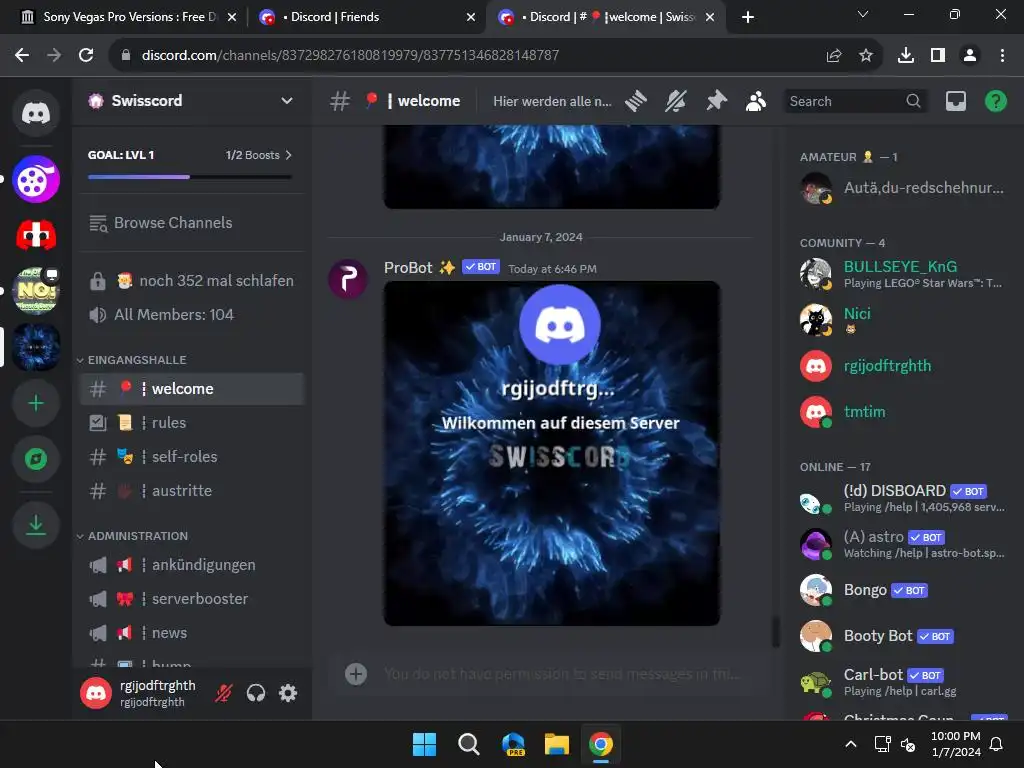Open Chrome profile icon
This screenshot has width=1024, height=768.
tap(970, 56)
